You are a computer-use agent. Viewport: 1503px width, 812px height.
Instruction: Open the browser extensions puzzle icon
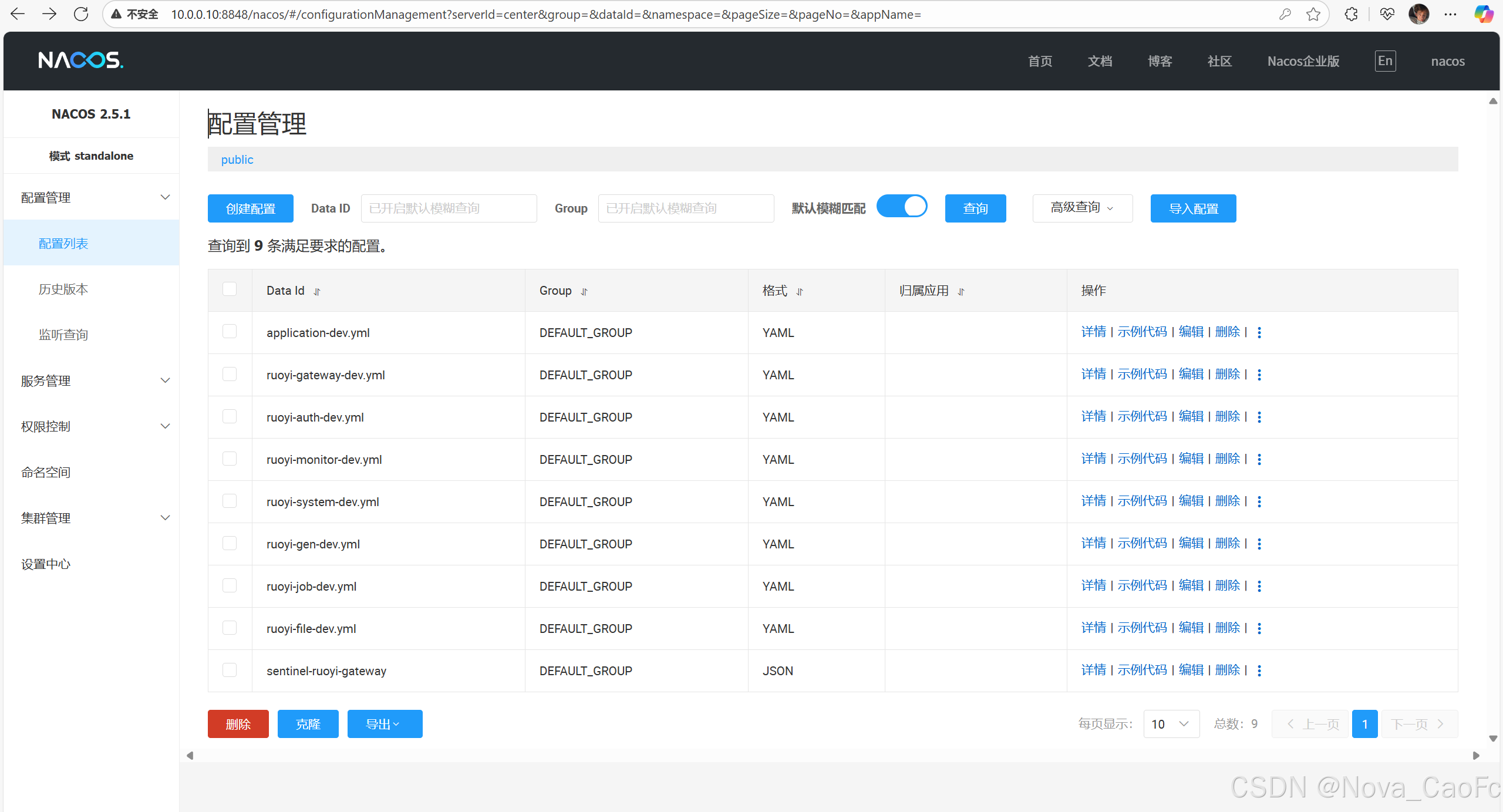point(1351,14)
